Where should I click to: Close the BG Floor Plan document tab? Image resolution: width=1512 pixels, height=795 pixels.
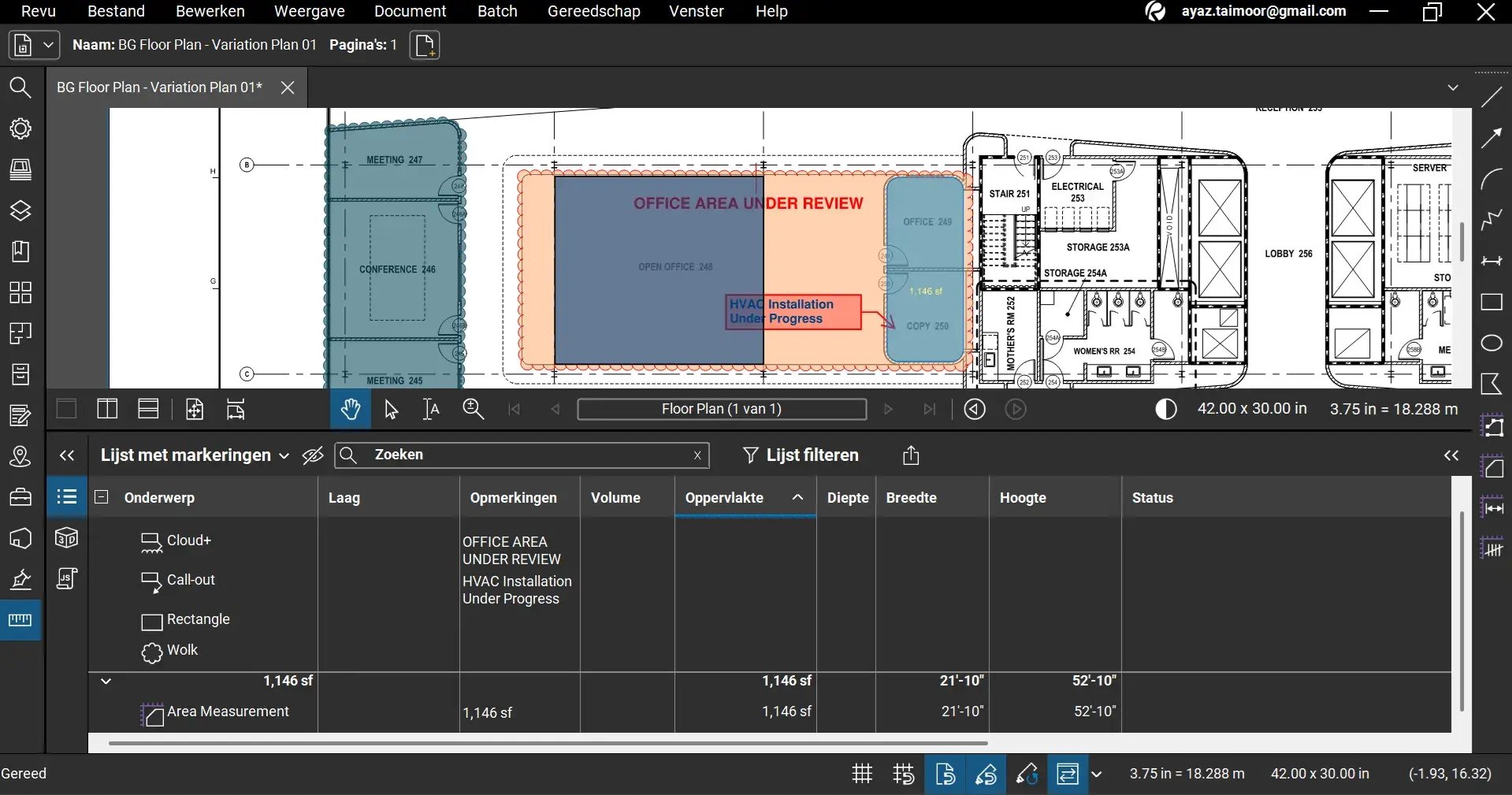288,87
